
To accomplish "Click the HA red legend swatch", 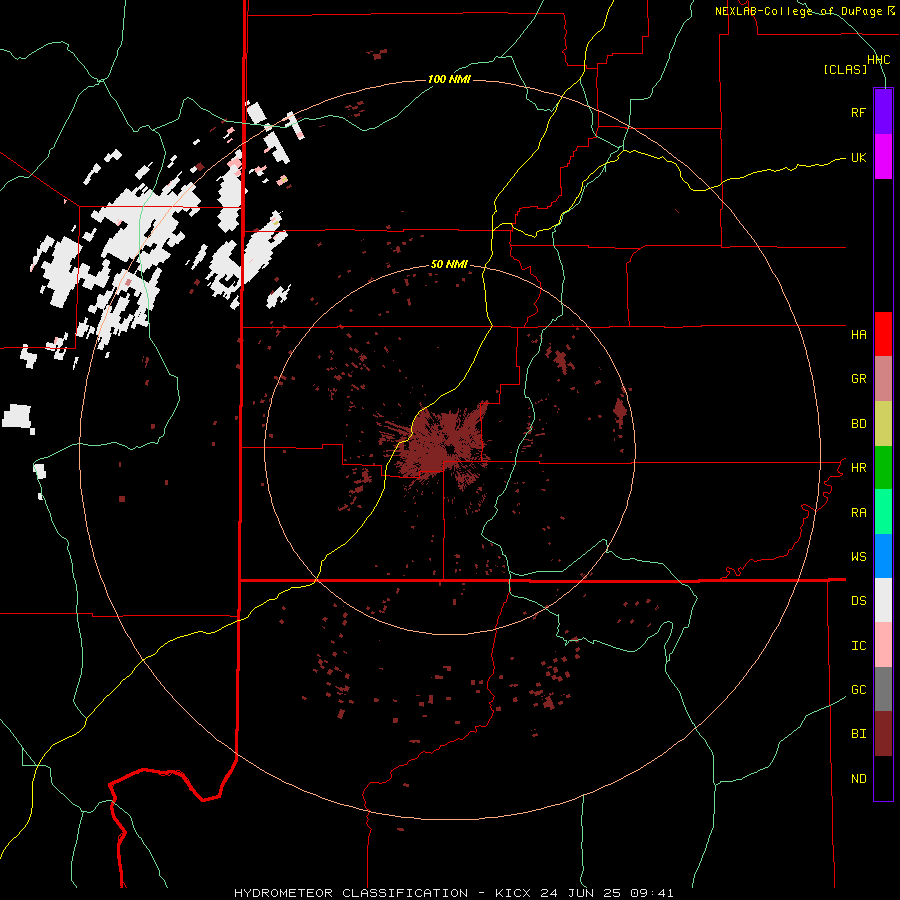I will (x=883, y=334).
